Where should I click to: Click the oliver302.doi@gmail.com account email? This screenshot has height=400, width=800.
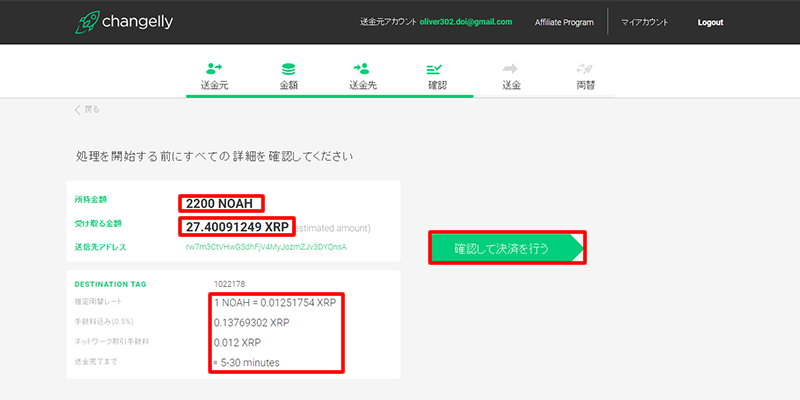pos(466,22)
